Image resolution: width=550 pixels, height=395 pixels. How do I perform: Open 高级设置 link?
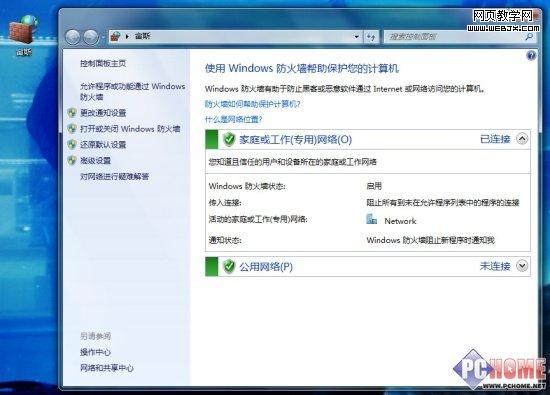pos(95,161)
